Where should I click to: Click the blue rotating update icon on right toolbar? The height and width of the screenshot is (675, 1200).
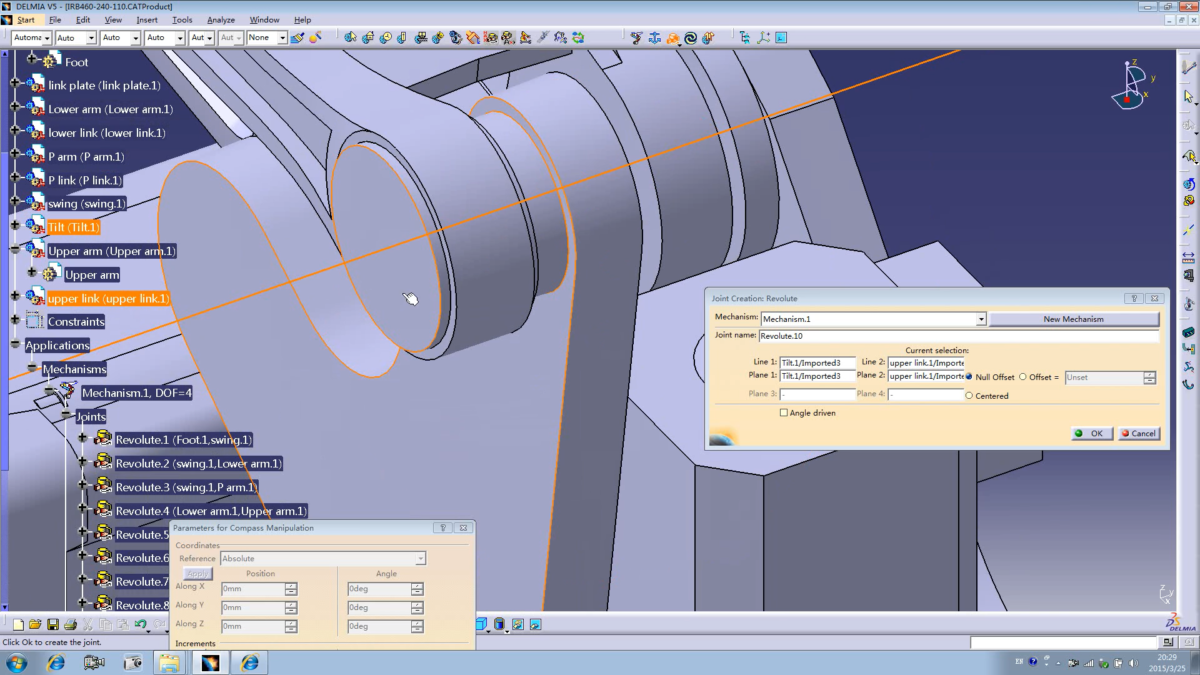1189,184
